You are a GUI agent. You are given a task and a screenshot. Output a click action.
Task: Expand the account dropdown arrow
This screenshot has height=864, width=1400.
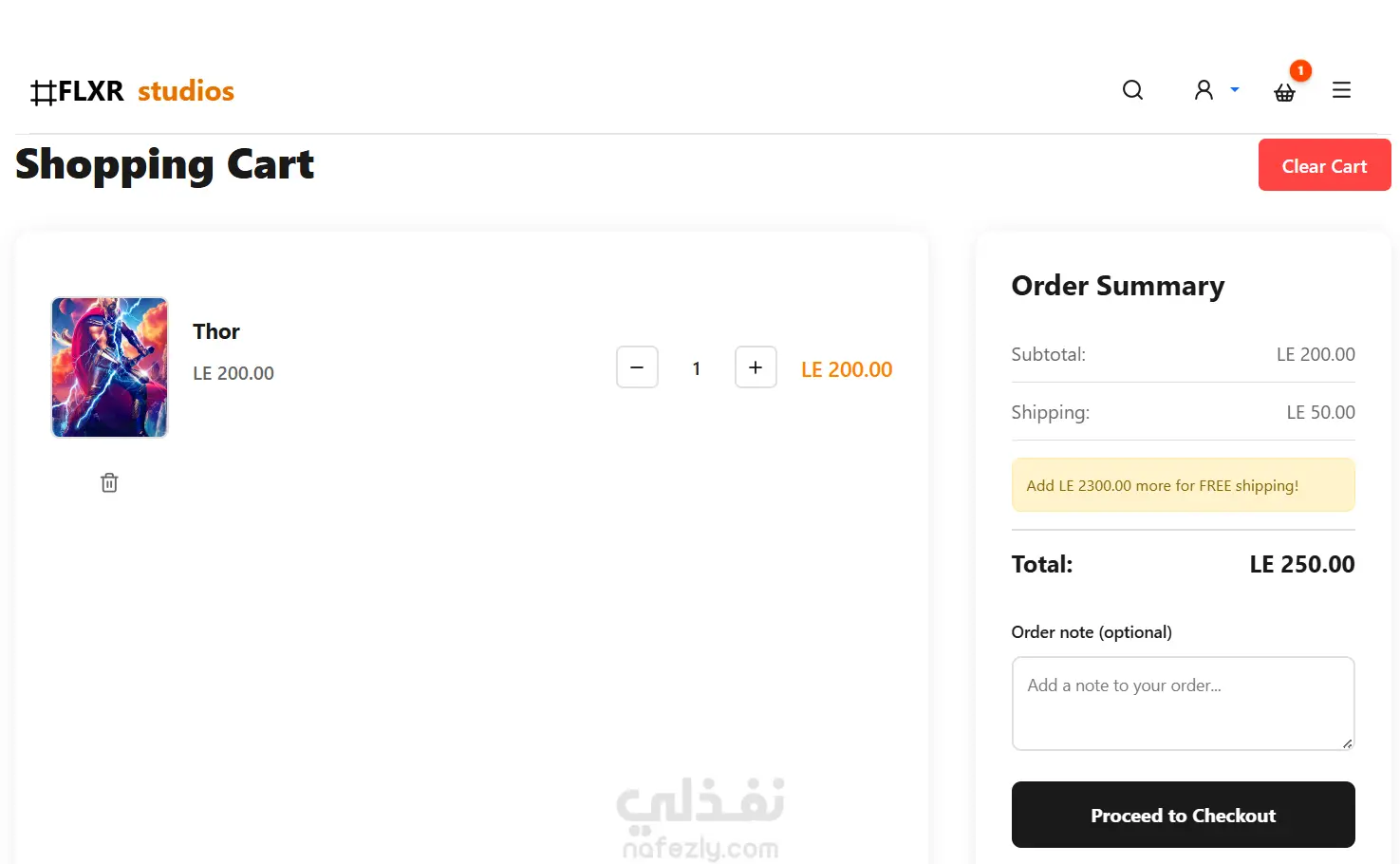[x=1235, y=89]
